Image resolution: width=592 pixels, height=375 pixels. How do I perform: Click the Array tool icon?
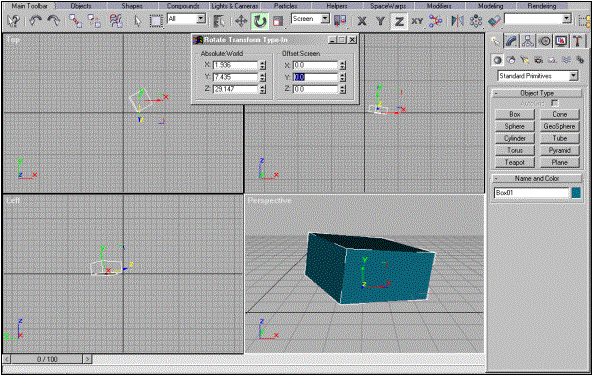(x=476, y=21)
